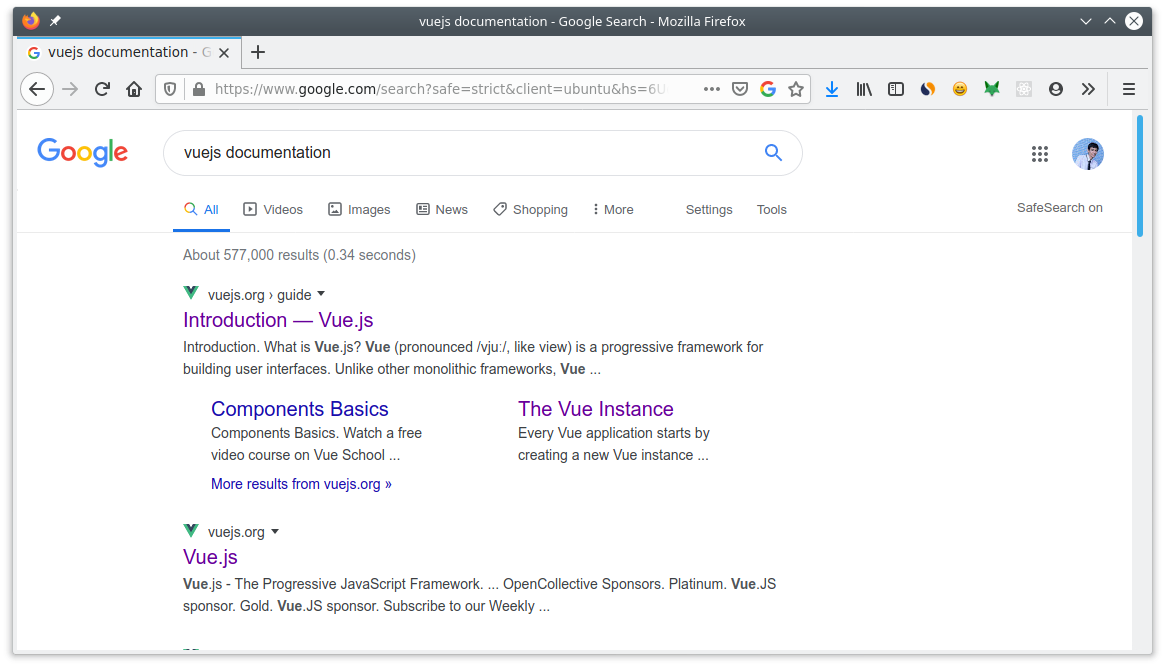Open the overflow chevron in the toolbar

pyautogui.click(x=1088, y=89)
